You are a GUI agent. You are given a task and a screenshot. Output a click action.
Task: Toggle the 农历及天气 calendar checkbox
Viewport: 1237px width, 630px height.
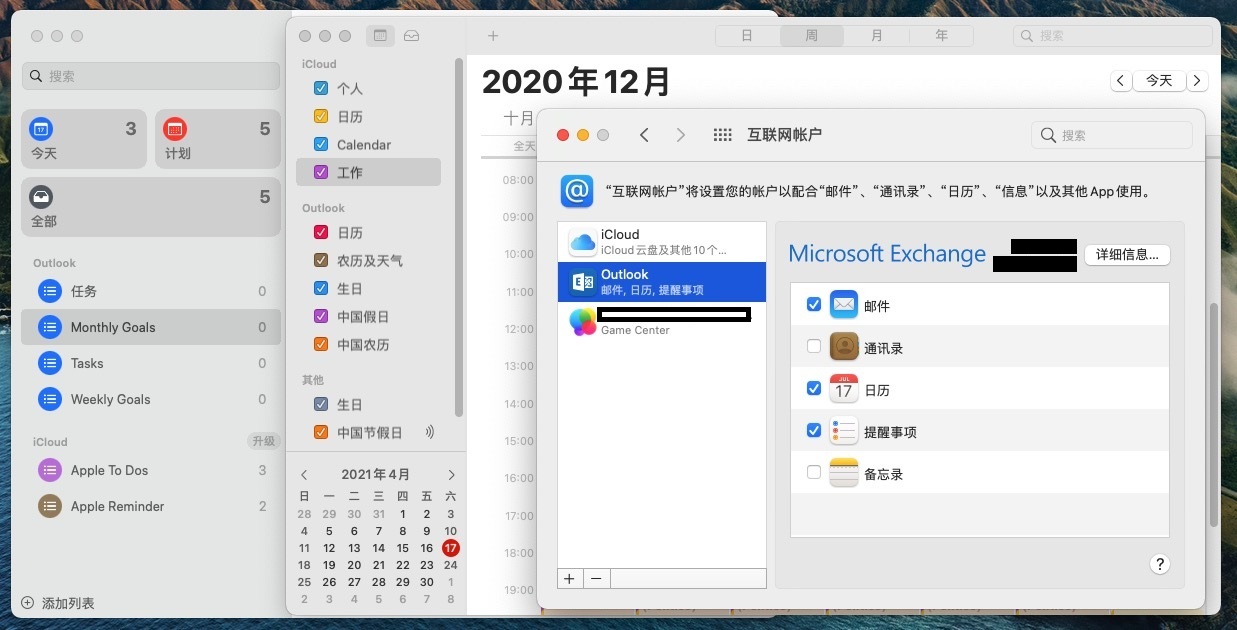(321, 260)
